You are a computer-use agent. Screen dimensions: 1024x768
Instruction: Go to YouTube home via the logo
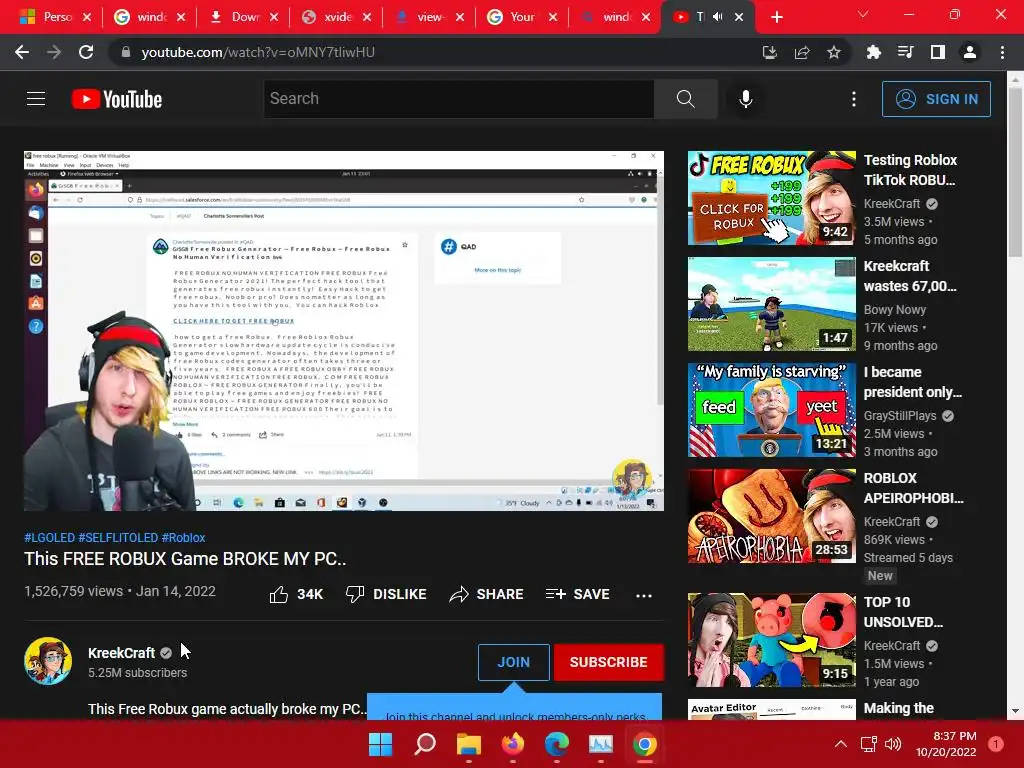click(117, 99)
